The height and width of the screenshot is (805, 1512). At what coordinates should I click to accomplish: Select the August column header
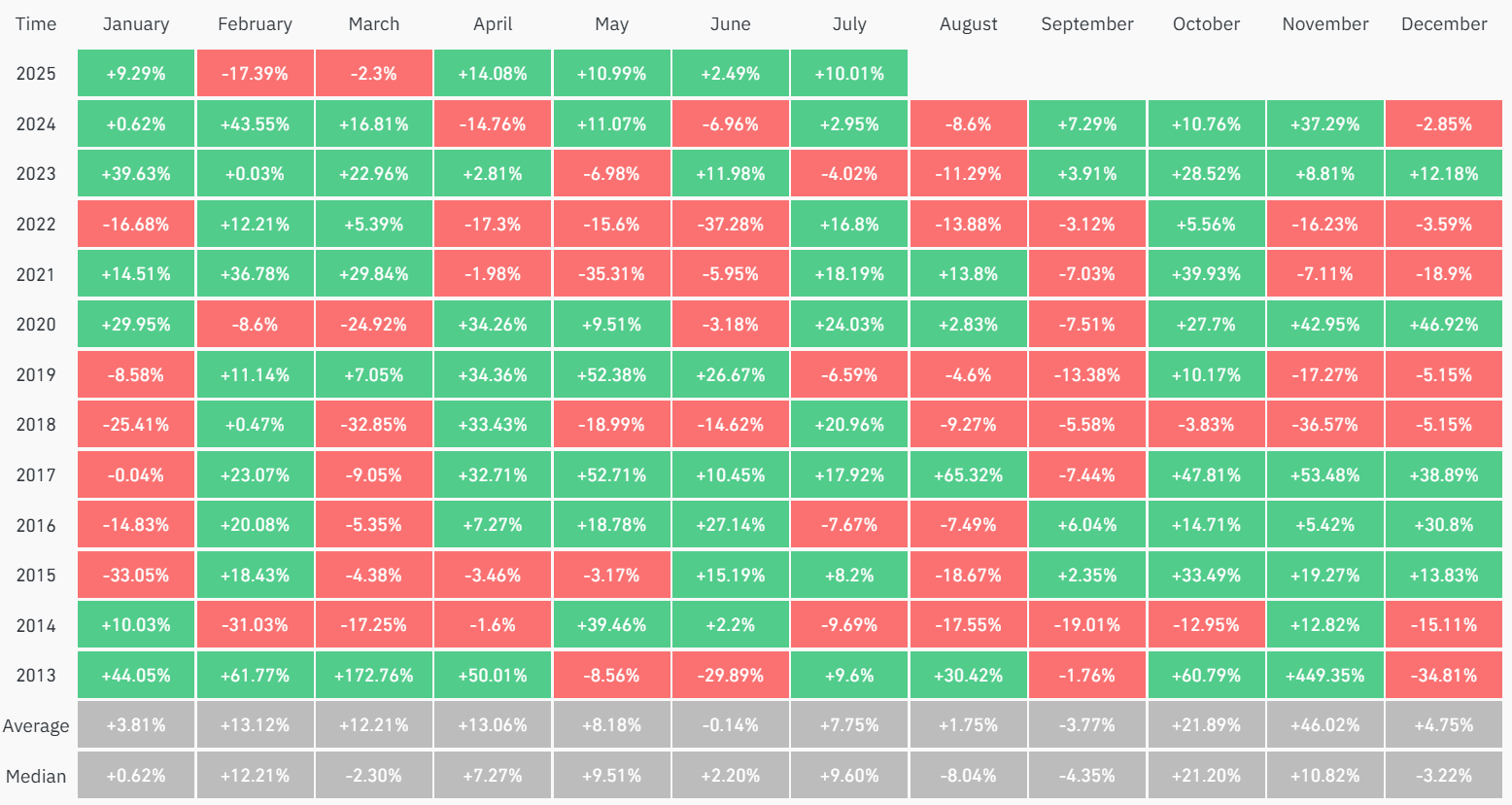point(969,24)
